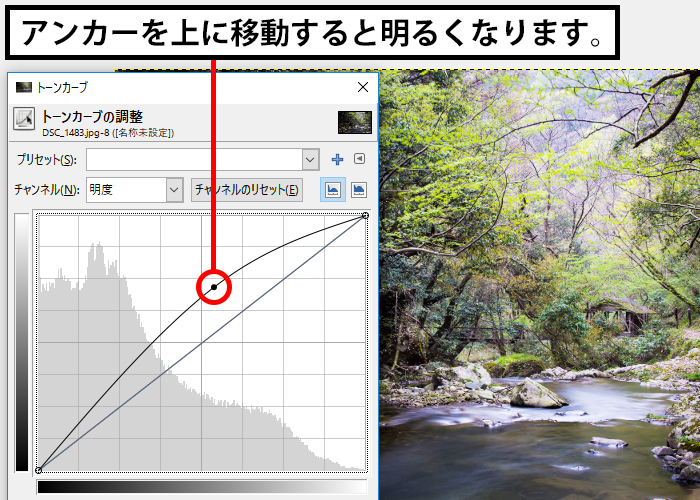Viewport: 700px width, 500px height.
Task: Expand the プリセット dropdown arrow
Action: click(309, 159)
